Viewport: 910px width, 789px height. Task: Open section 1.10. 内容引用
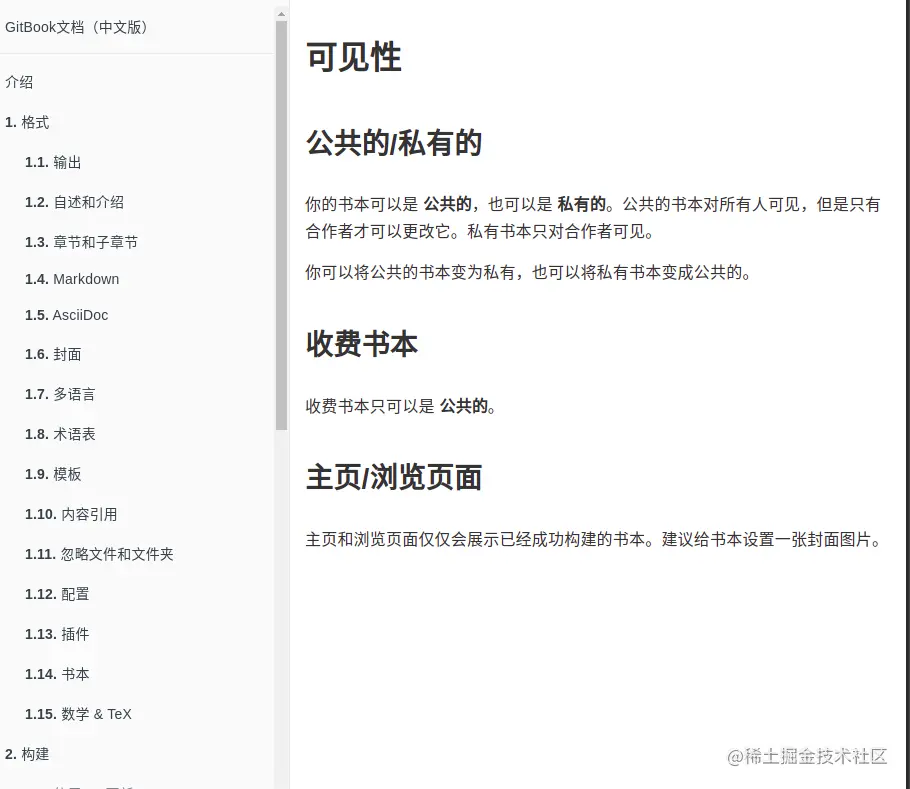tap(70, 514)
